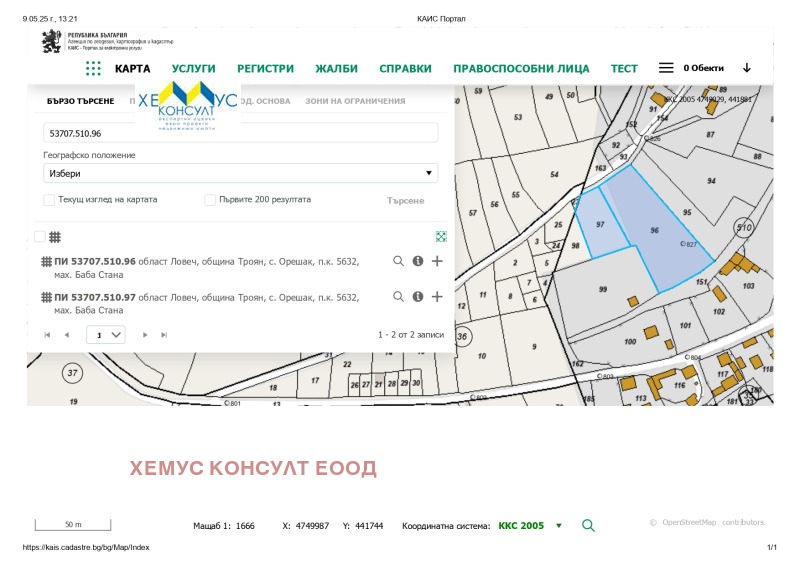This screenshot has width=800, height=565.
Task: Add parcel 53707.510.97 using plus icon
Action: pyautogui.click(x=436, y=297)
